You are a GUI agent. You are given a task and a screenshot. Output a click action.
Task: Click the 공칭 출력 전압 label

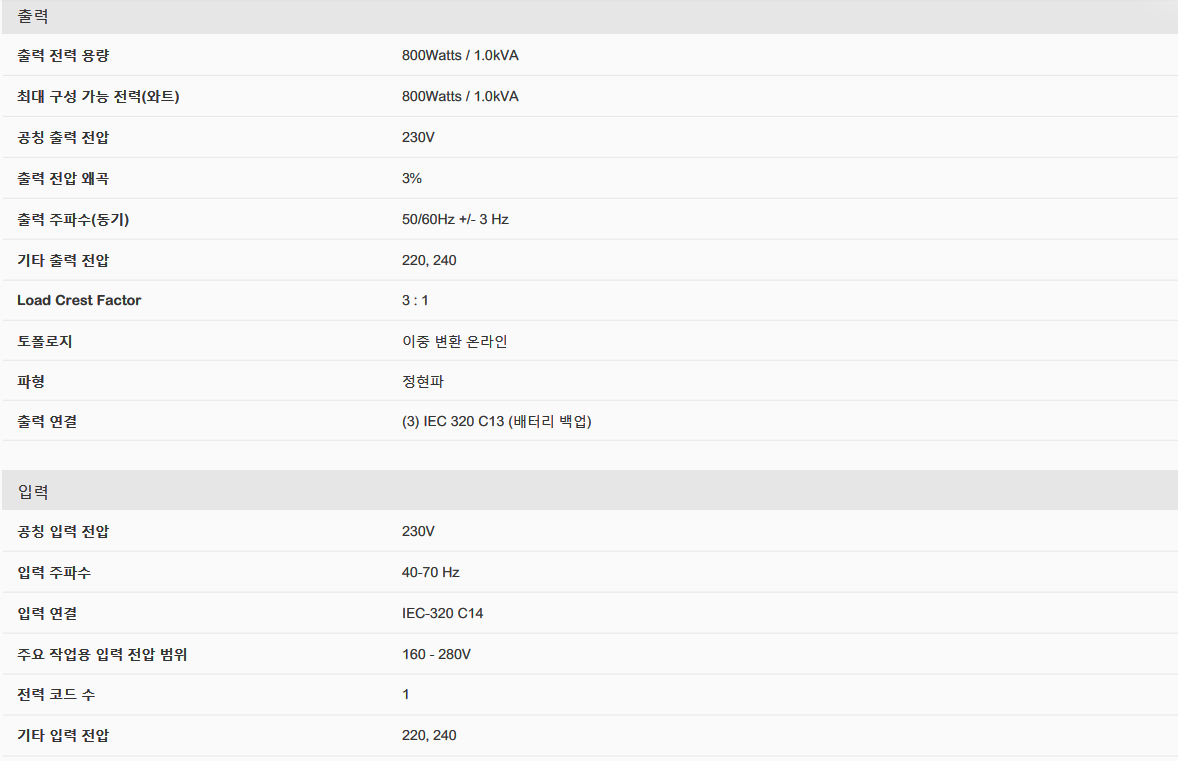63,137
